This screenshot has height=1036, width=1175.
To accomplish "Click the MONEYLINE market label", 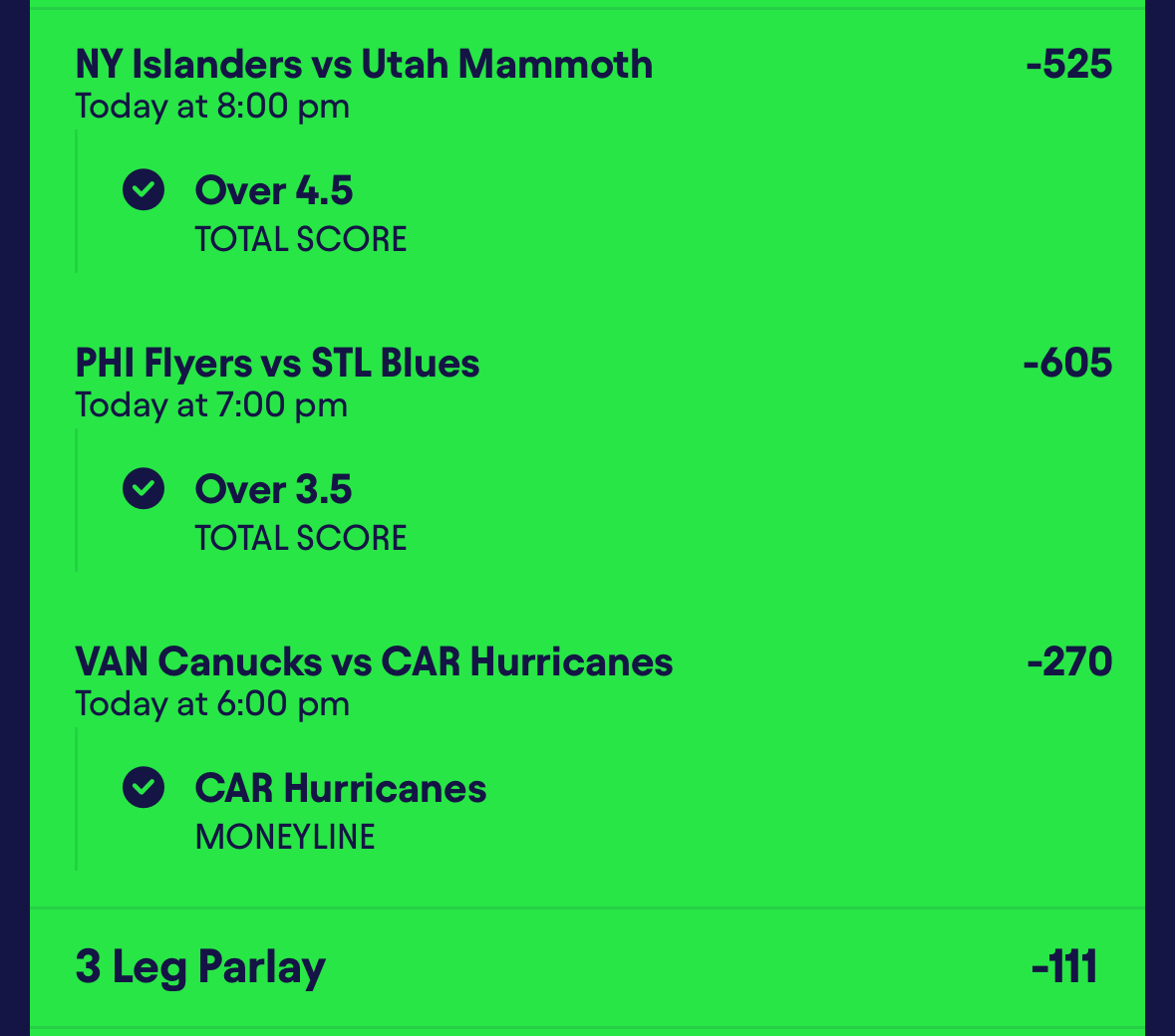I will (285, 837).
